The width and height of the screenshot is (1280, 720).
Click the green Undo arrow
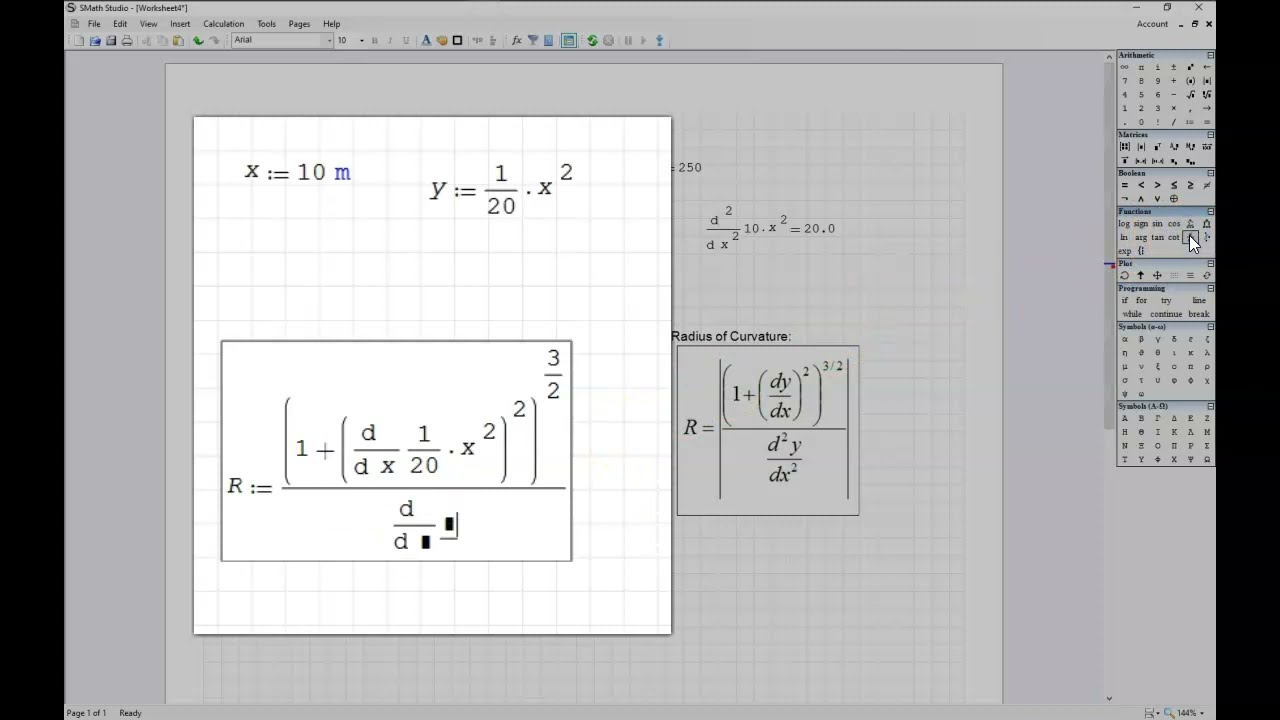pos(198,40)
